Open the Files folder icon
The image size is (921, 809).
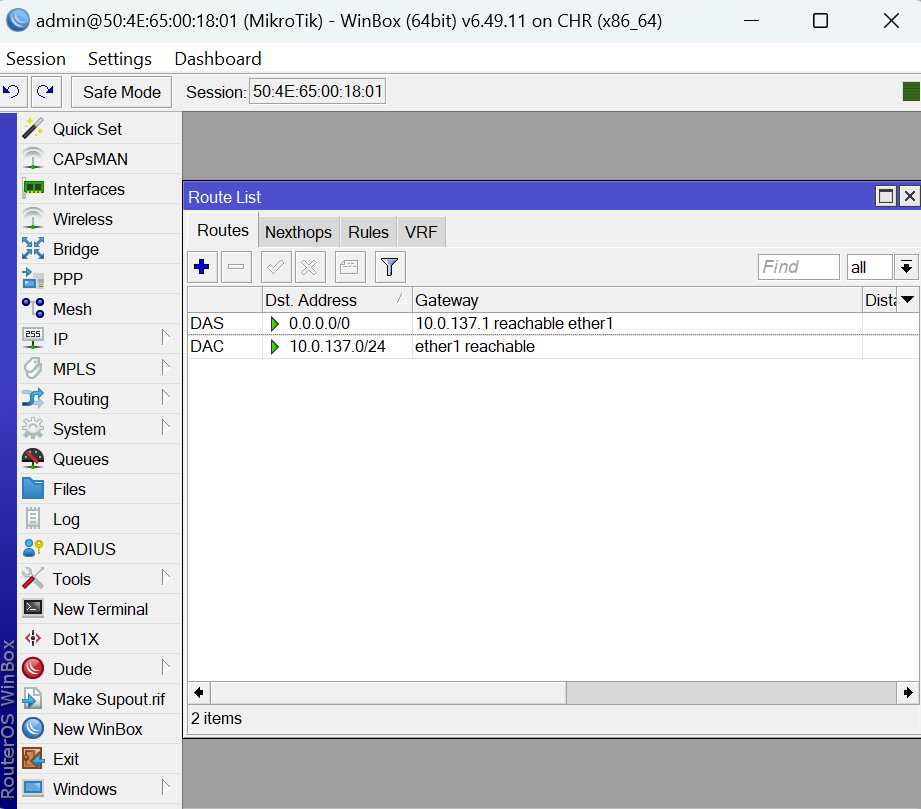coord(33,489)
